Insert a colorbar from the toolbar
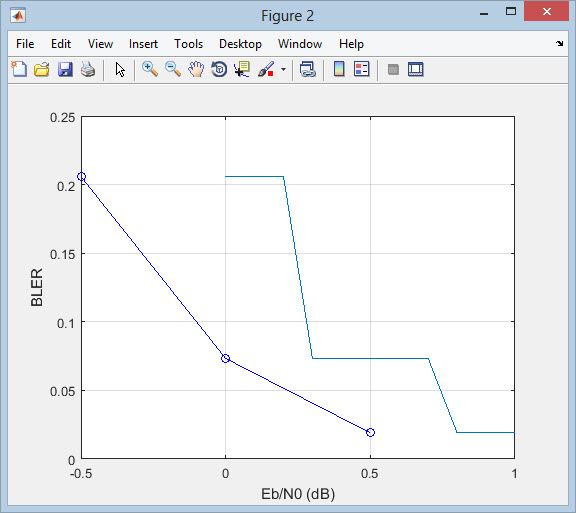Image resolution: width=576 pixels, height=513 pixels. coord(339,69)
